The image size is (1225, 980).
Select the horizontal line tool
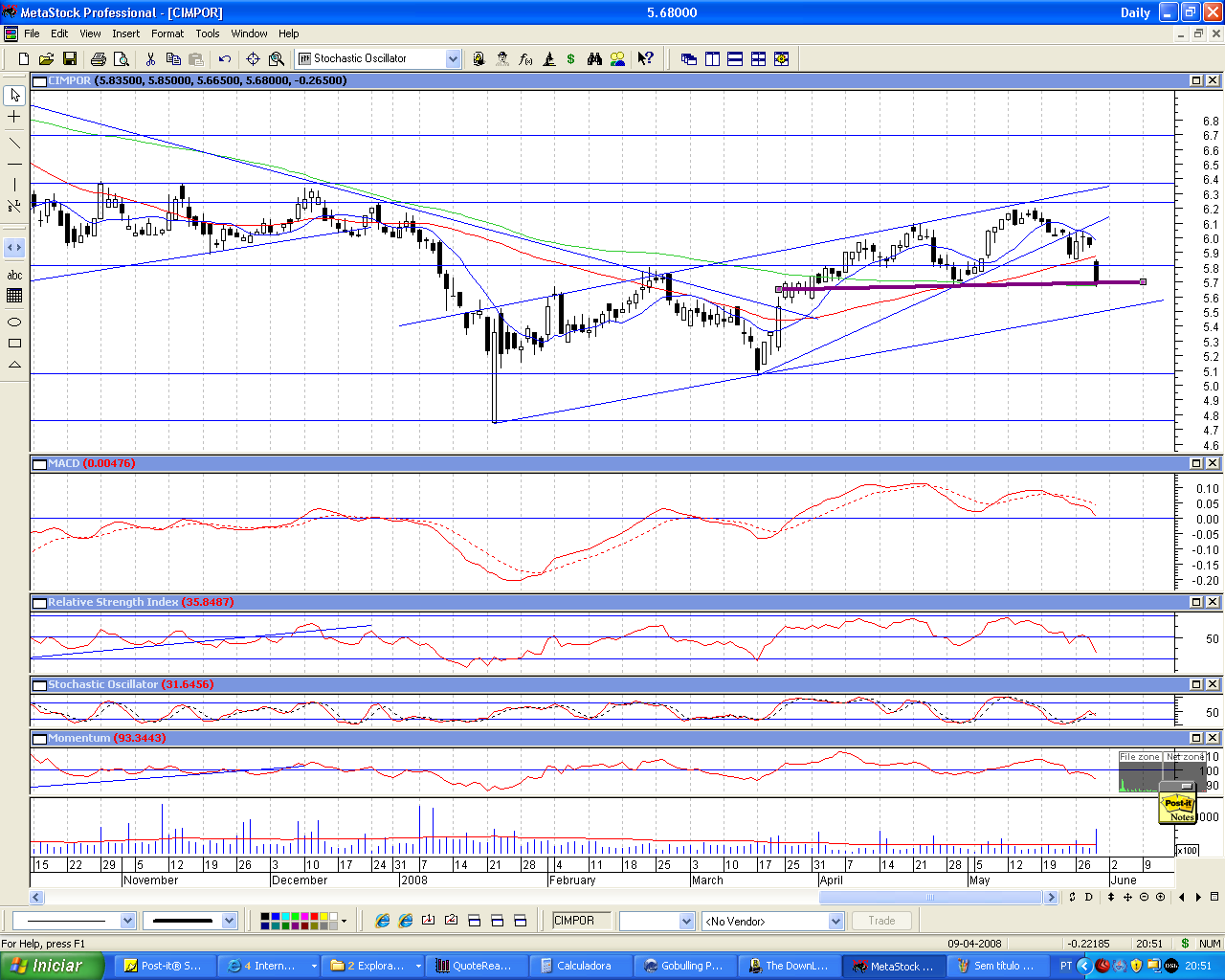pyautogui.click(x=14, y=165)
